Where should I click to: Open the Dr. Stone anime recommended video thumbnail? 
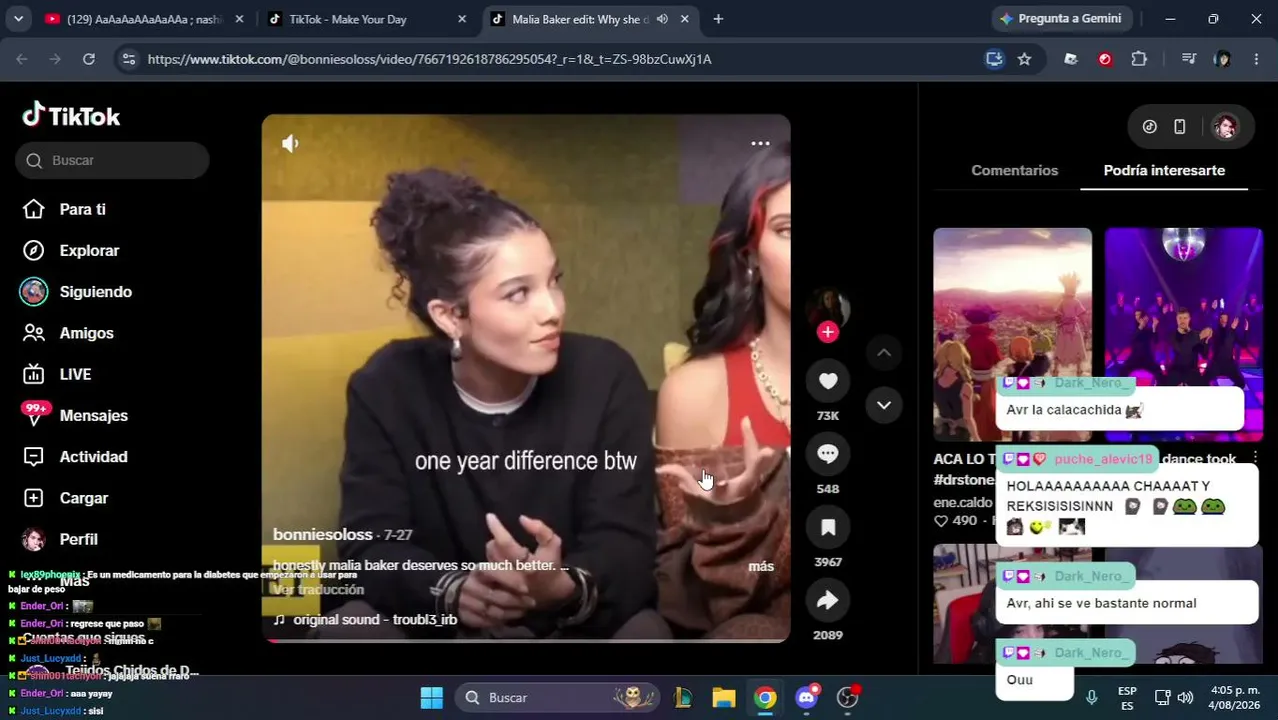click(1012, 333)
